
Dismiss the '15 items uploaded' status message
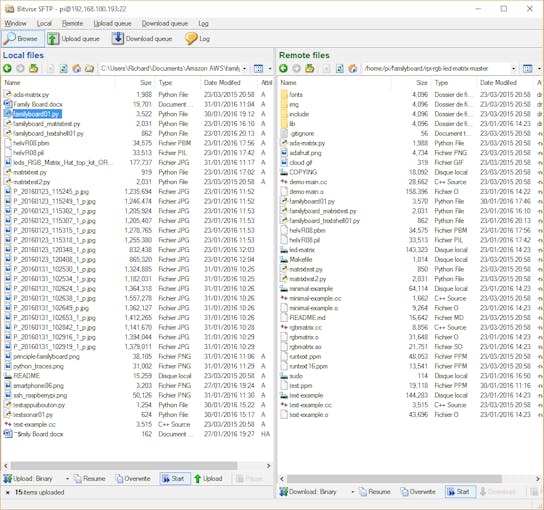click(8, 492)
